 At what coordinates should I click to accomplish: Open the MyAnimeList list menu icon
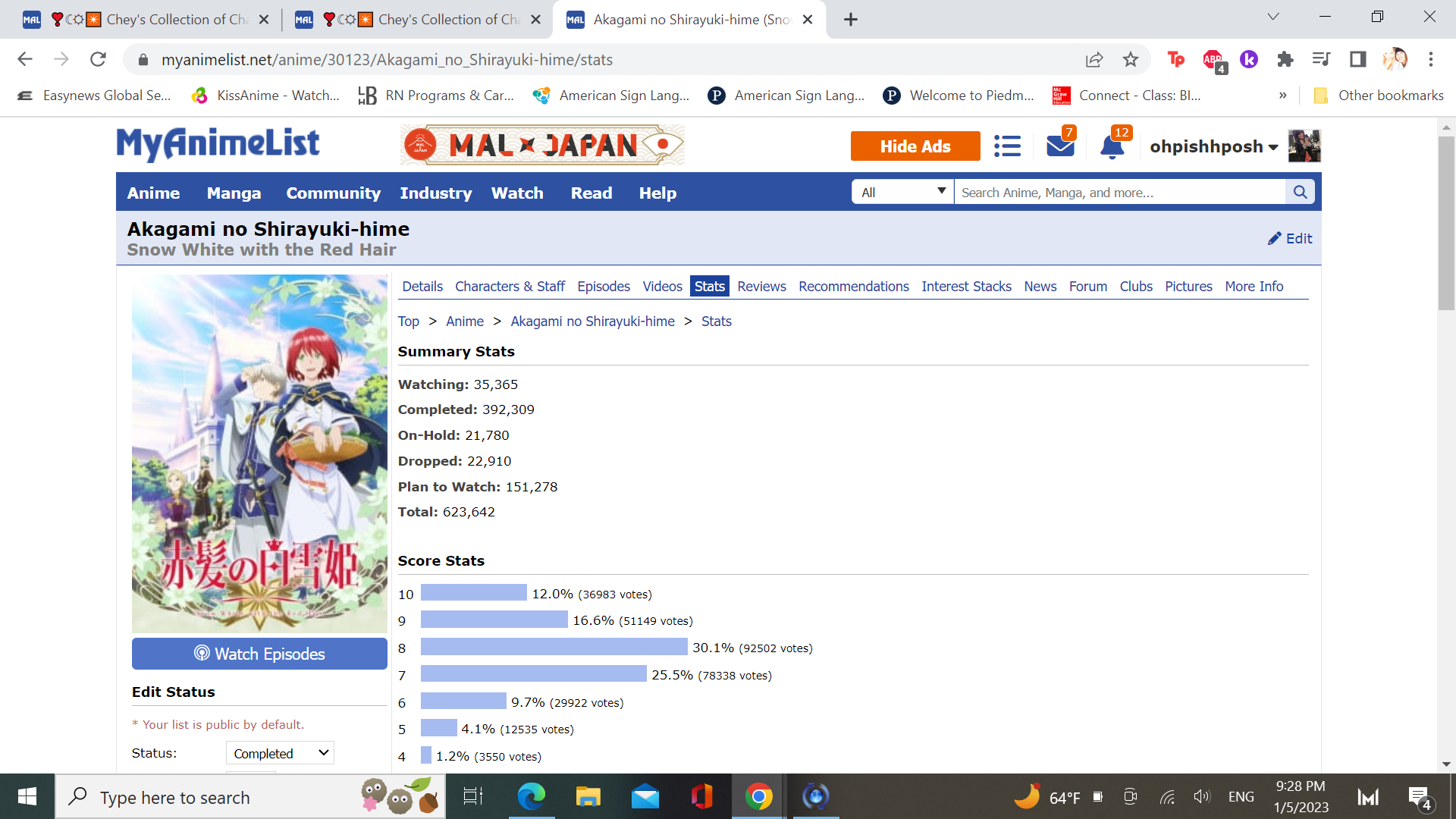click(x=1007, y=146)
